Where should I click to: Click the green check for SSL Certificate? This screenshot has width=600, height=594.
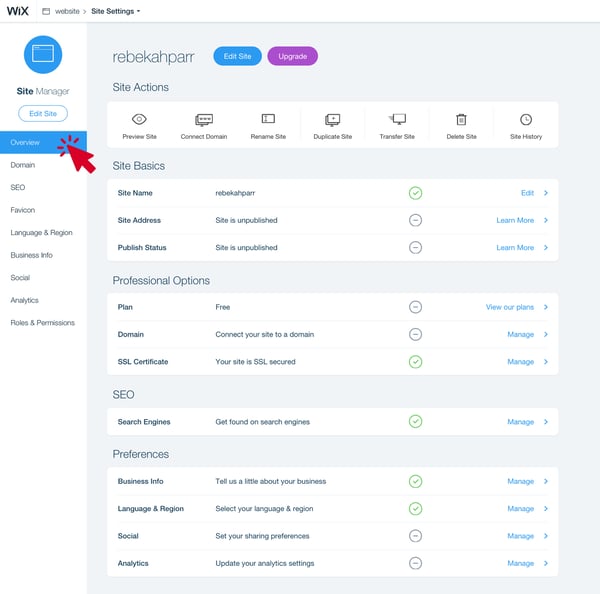click(x=415, y=362)
